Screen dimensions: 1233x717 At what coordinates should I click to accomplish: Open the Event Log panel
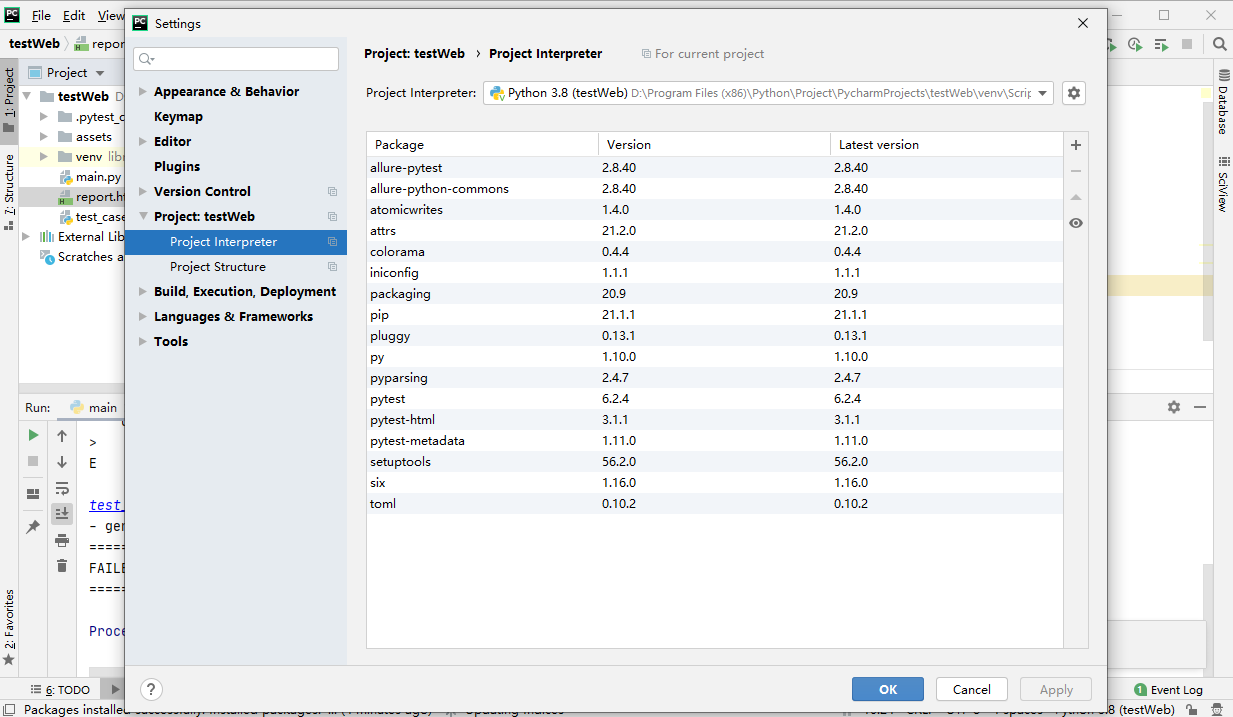click(1168, 690)
